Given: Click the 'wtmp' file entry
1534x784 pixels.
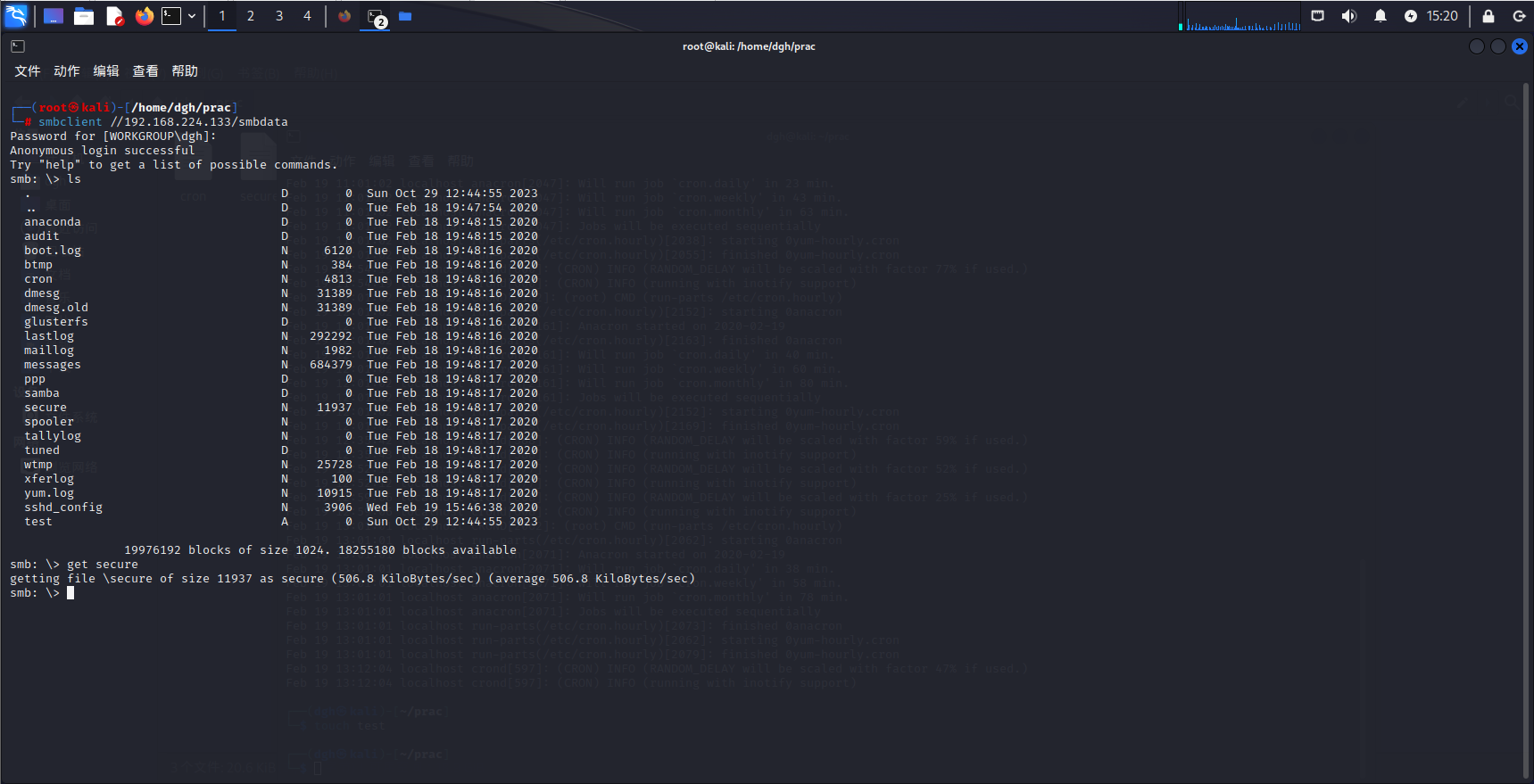Looking at the screenshot, I should pyautogui.click(x=38, y=465).
